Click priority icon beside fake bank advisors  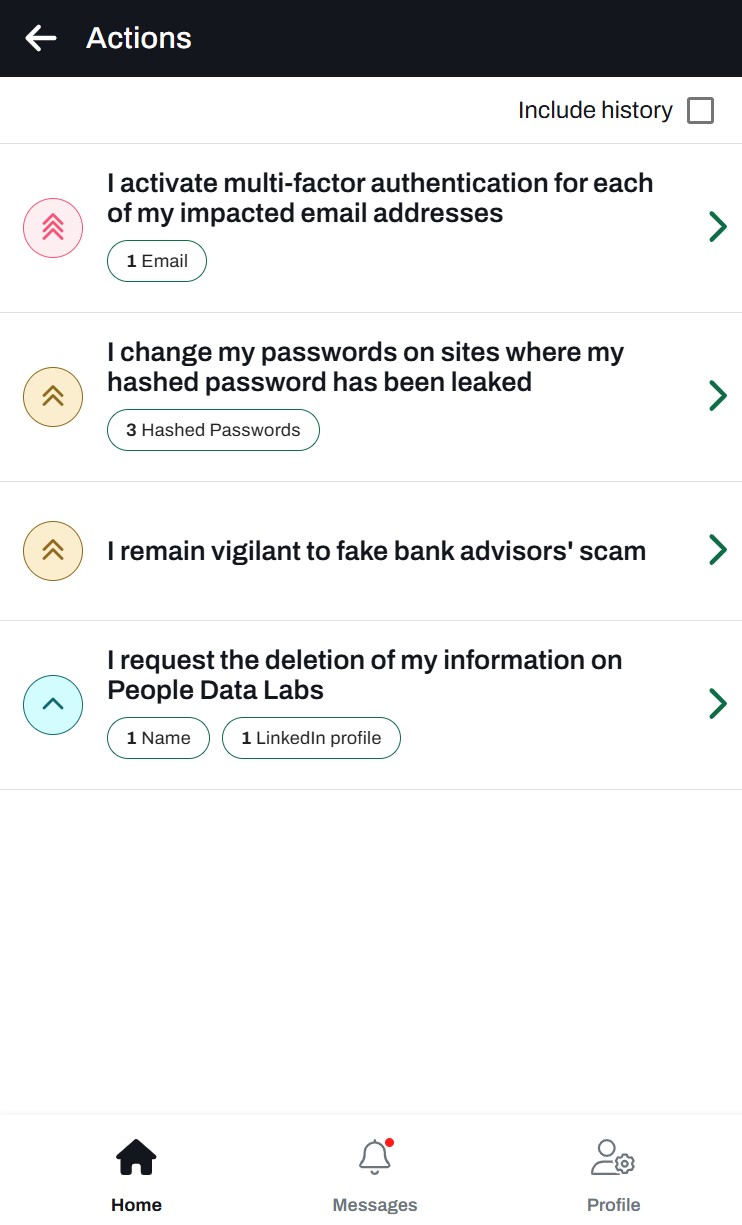tap(53, 551)
